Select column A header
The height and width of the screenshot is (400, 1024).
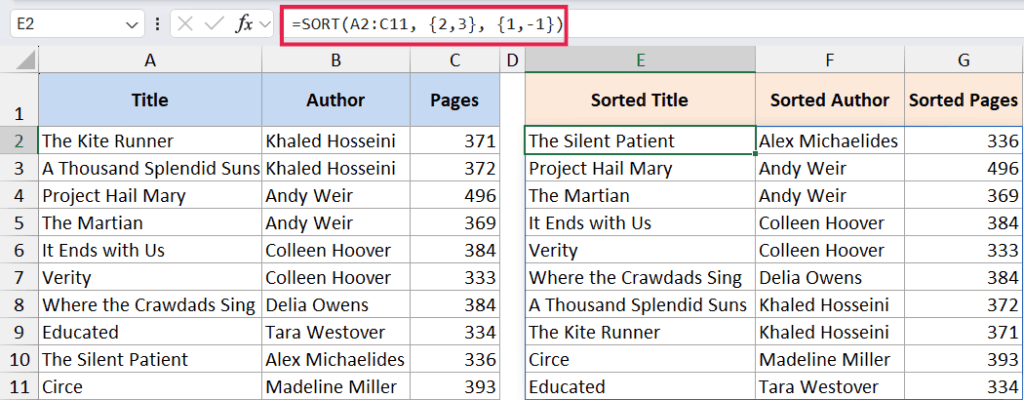(150, 60)
